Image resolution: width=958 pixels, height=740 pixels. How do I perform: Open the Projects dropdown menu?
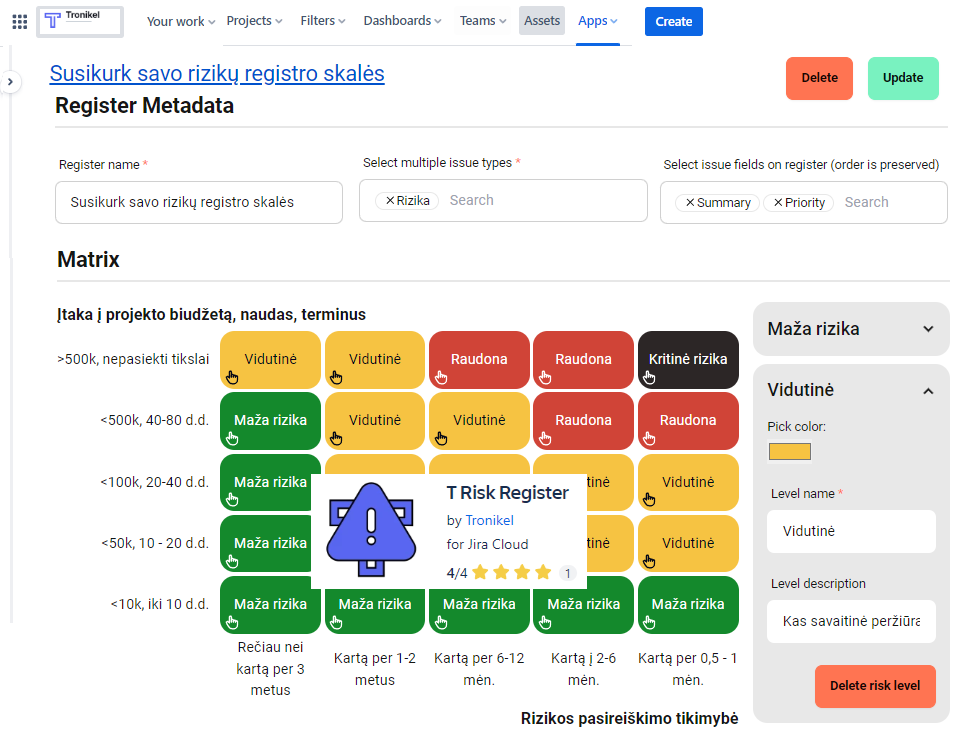click(x=254, y=21)
